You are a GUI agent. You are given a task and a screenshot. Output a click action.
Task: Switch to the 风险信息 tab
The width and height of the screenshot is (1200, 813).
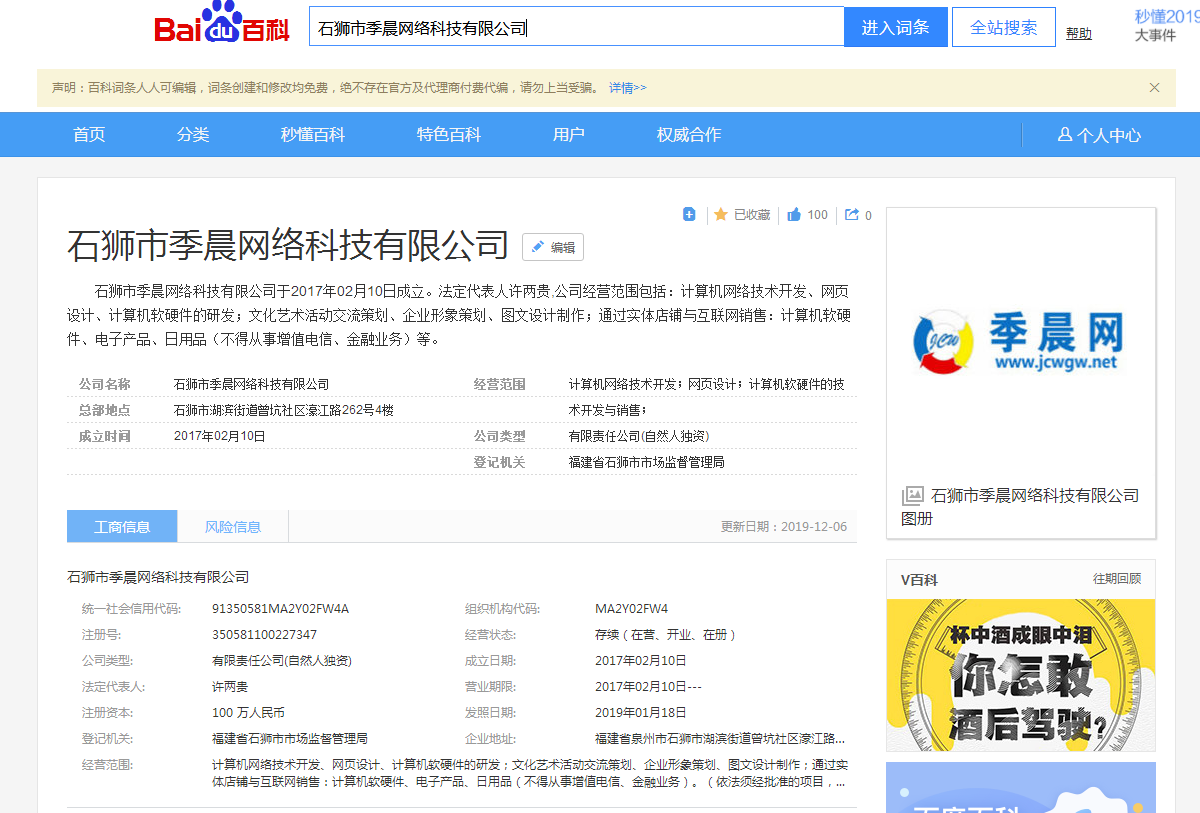click(x=233, y=526)
